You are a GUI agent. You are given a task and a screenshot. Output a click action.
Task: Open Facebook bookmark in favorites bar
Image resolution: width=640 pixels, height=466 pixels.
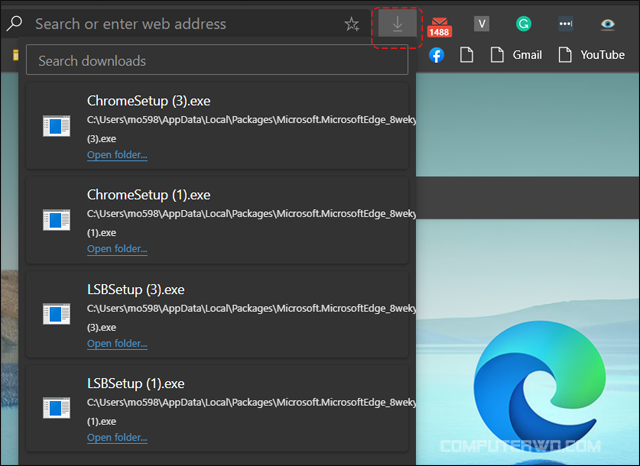tap(436, 55)
